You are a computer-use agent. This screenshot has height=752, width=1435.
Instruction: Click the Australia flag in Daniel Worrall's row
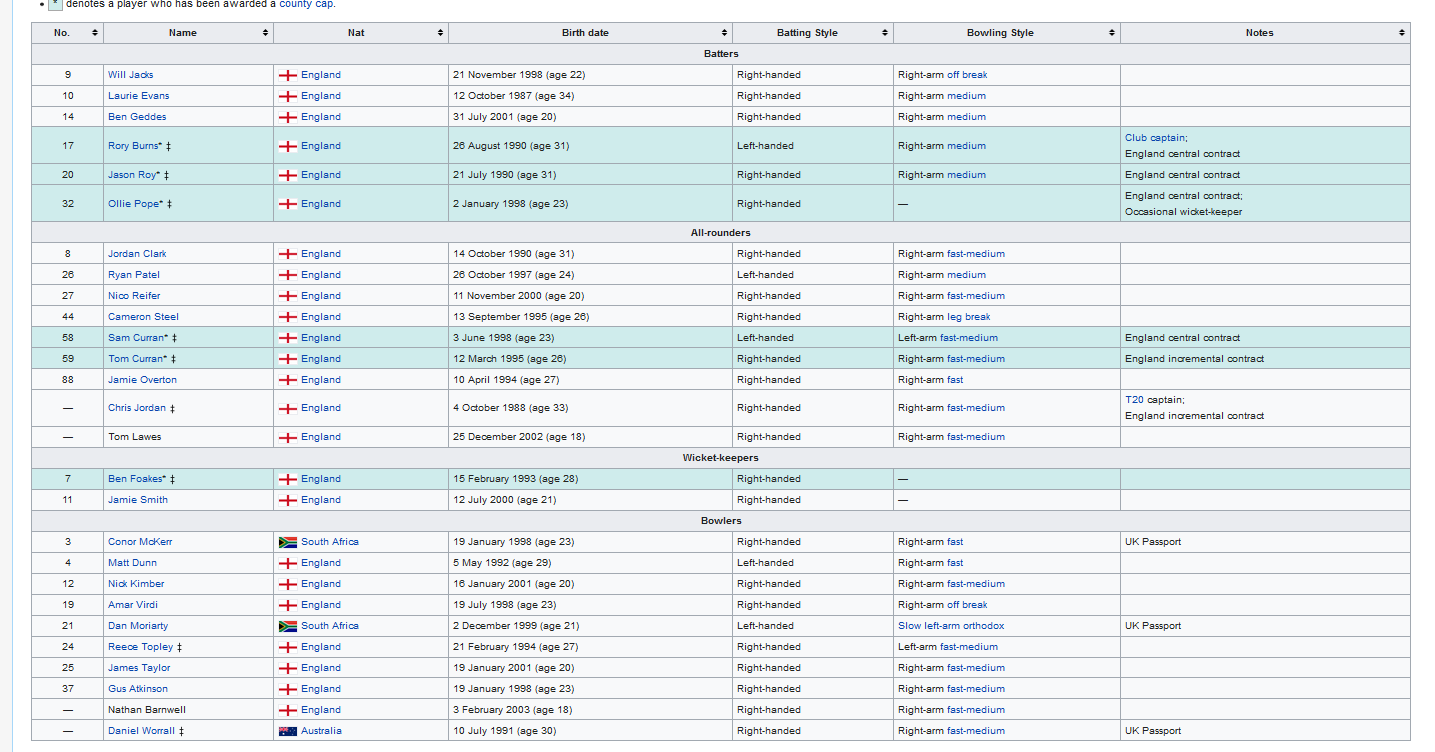288,731
